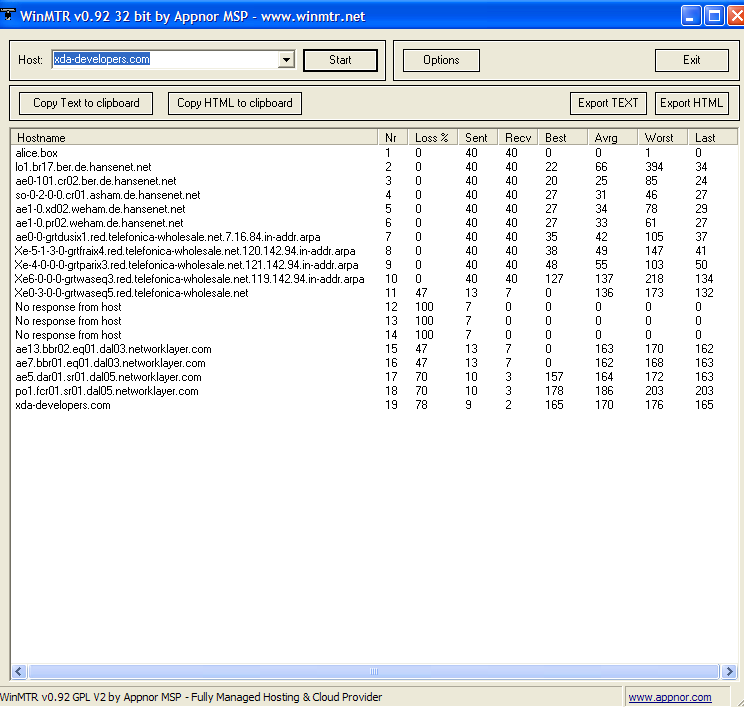Click the Exit button
This screenshot has width=744, height=707.
click(691, 60)
